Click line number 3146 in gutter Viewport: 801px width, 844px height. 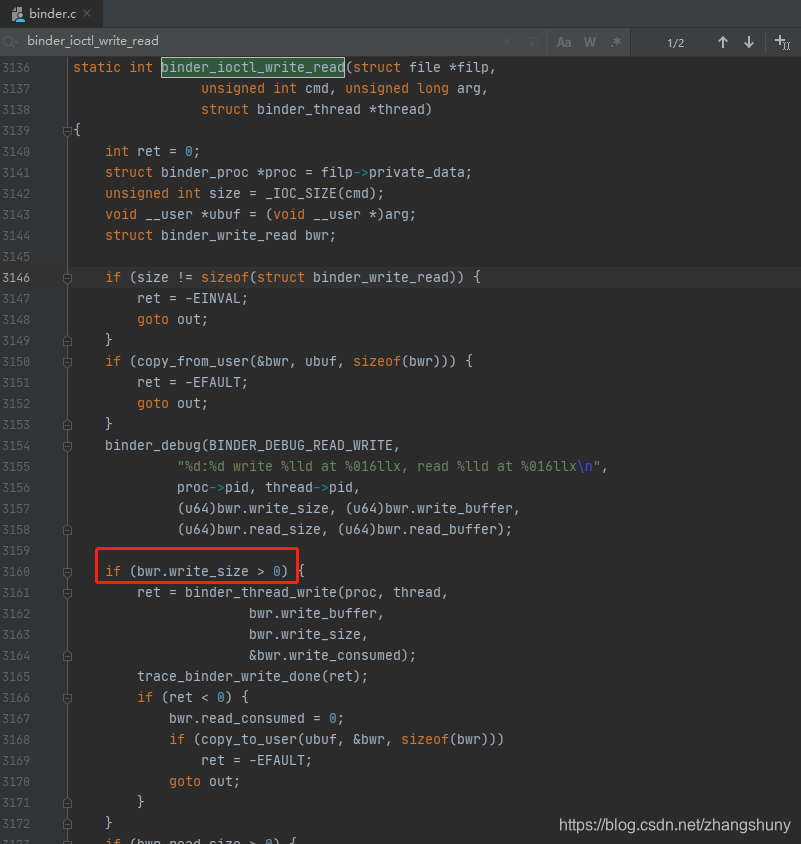[16, 278]
